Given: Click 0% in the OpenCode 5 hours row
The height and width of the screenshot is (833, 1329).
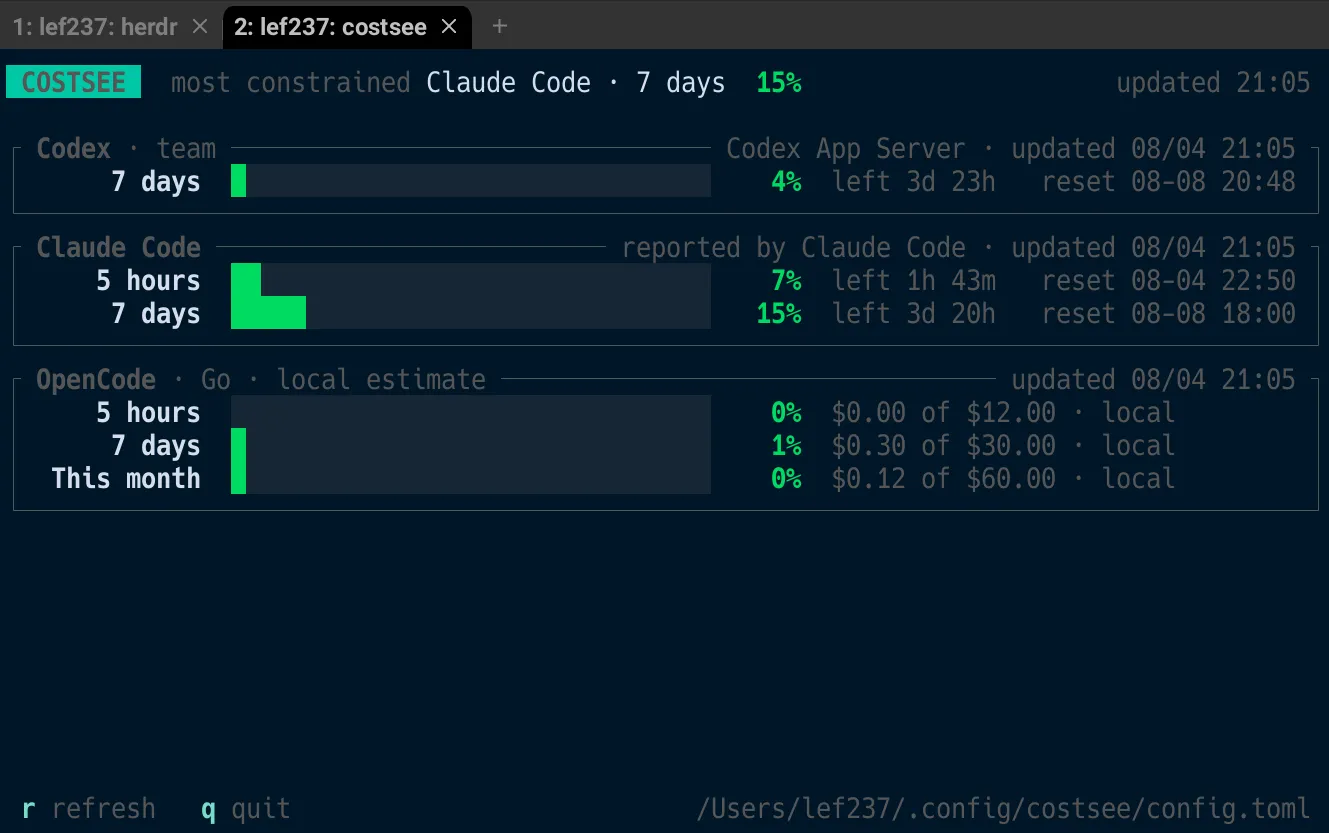Looking at the screenshot, I should pos(786,413).
